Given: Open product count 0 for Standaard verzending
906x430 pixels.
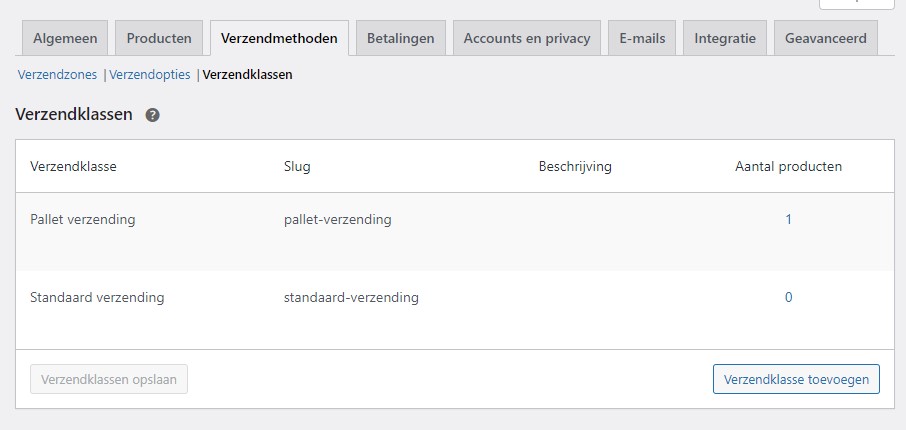Looking at the screenshot, I should 788,298.
